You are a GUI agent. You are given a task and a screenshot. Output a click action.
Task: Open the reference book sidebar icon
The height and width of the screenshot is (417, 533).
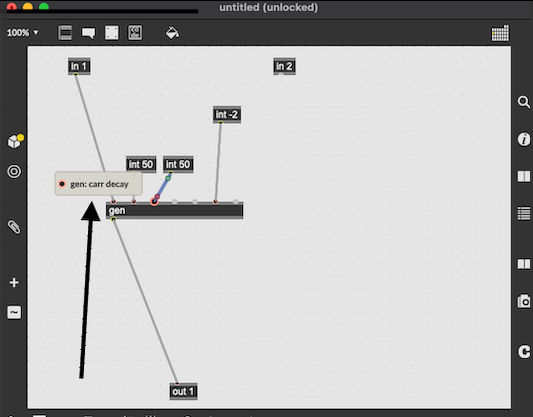pos(524,176)
